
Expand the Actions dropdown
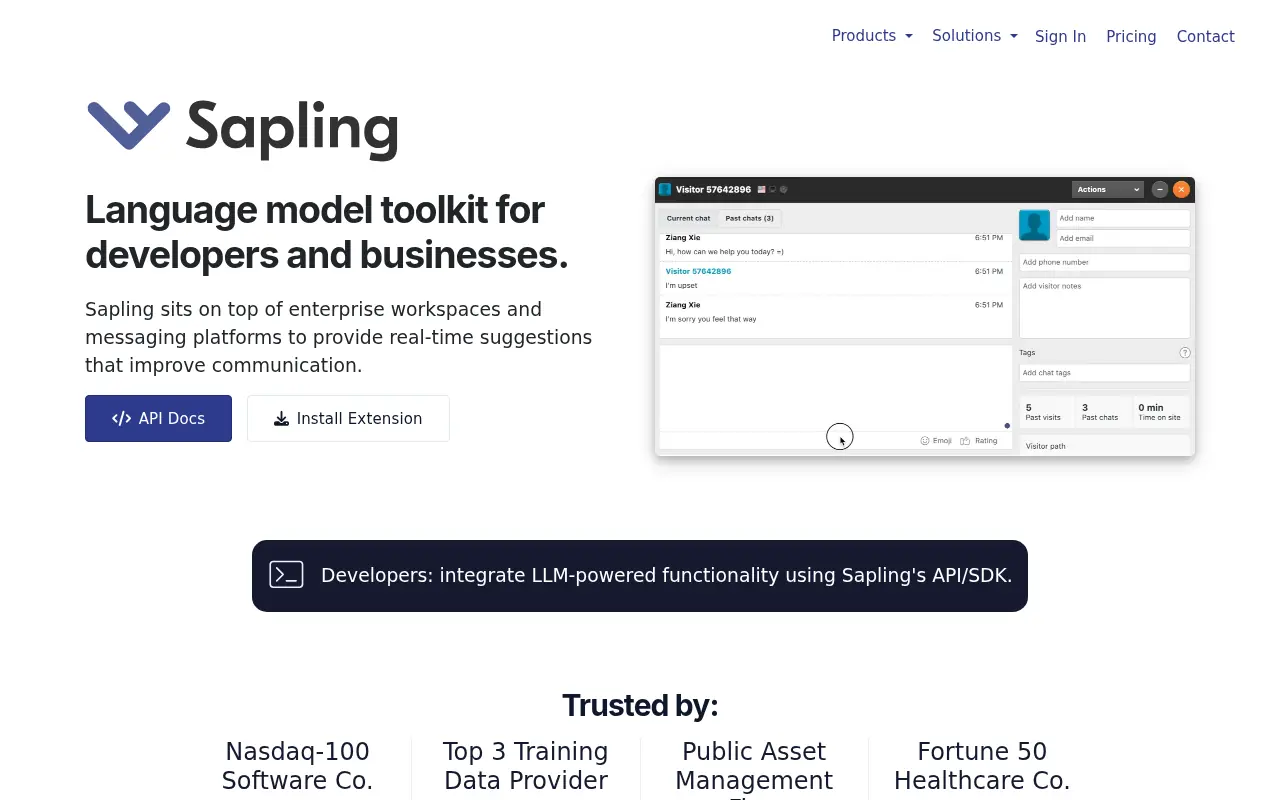tap(1107, 189)
